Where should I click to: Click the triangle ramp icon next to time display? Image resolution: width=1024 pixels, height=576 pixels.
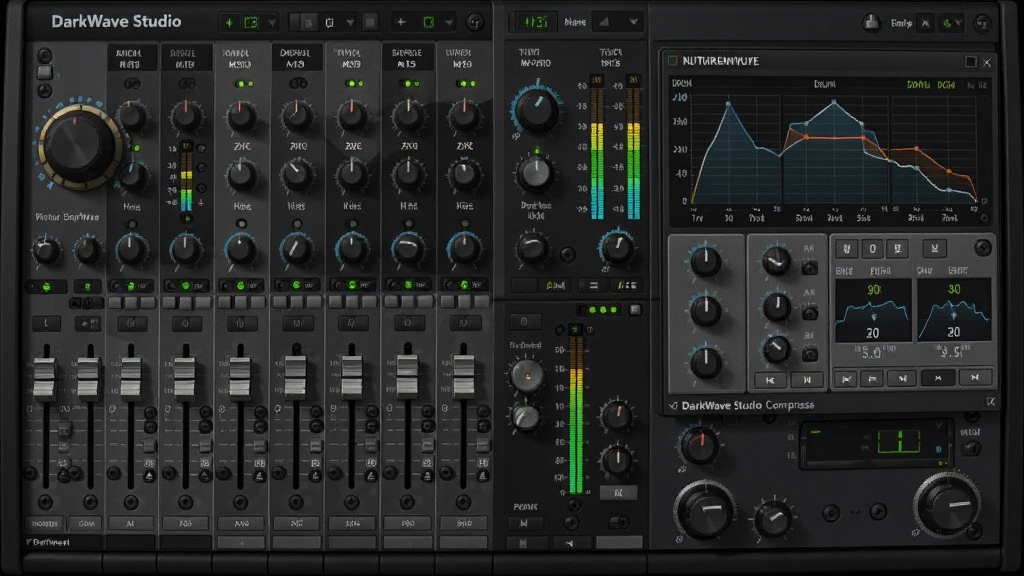[604, 22]
